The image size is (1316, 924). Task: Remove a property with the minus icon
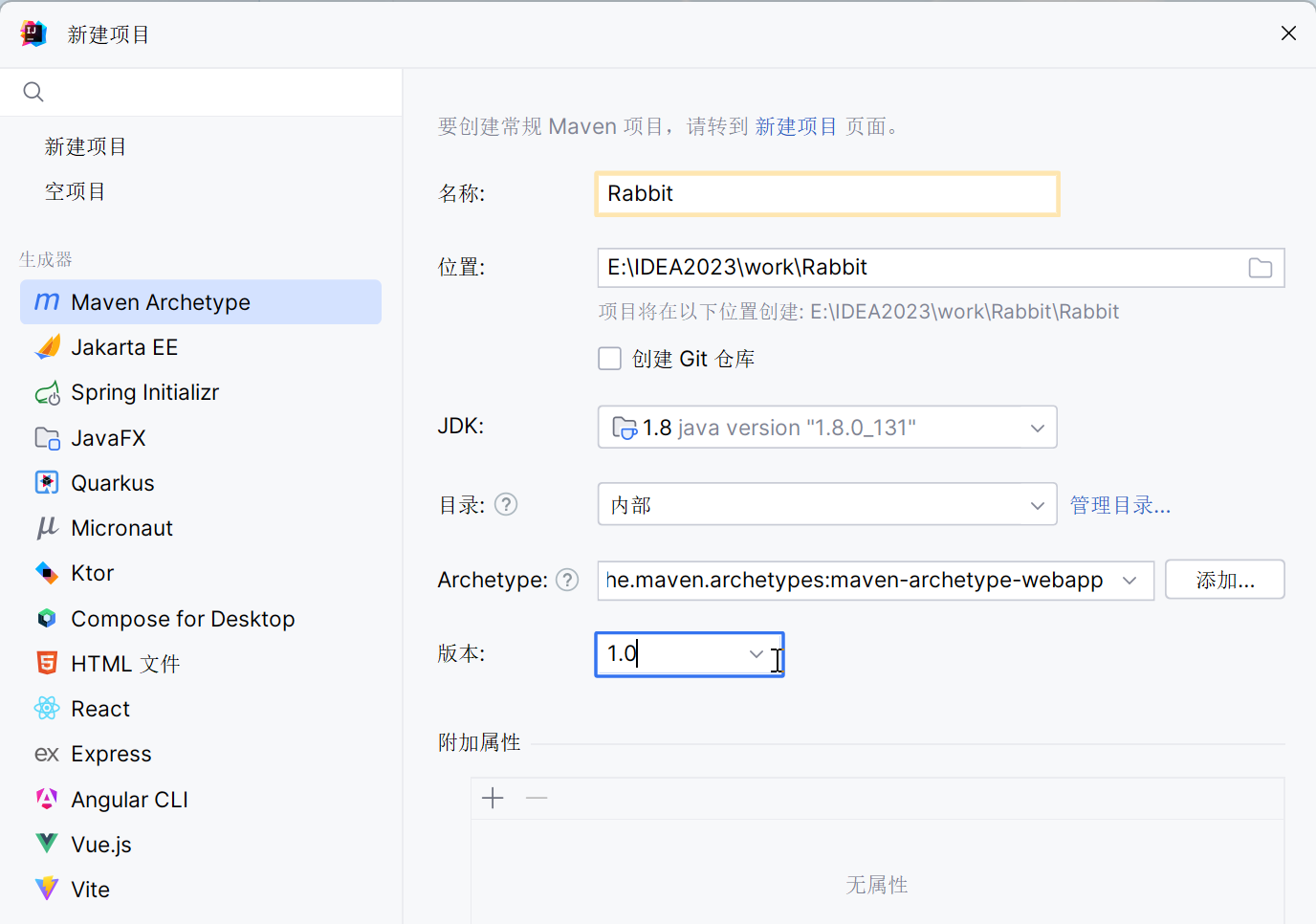tap(537, 798)
